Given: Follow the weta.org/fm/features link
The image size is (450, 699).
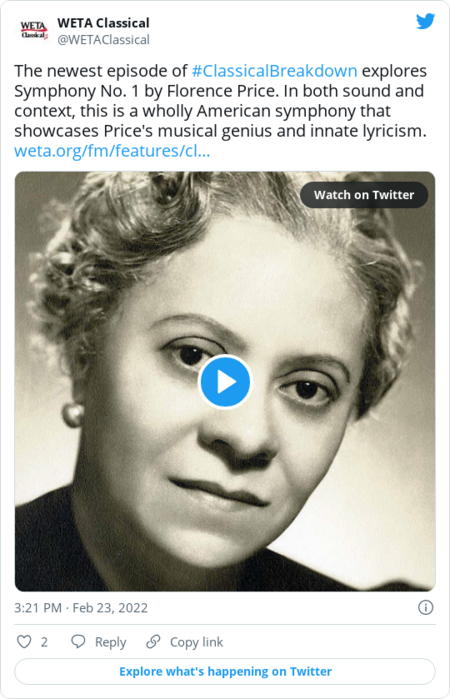Looking at the screenshot, I should click(x=112, y=151).
